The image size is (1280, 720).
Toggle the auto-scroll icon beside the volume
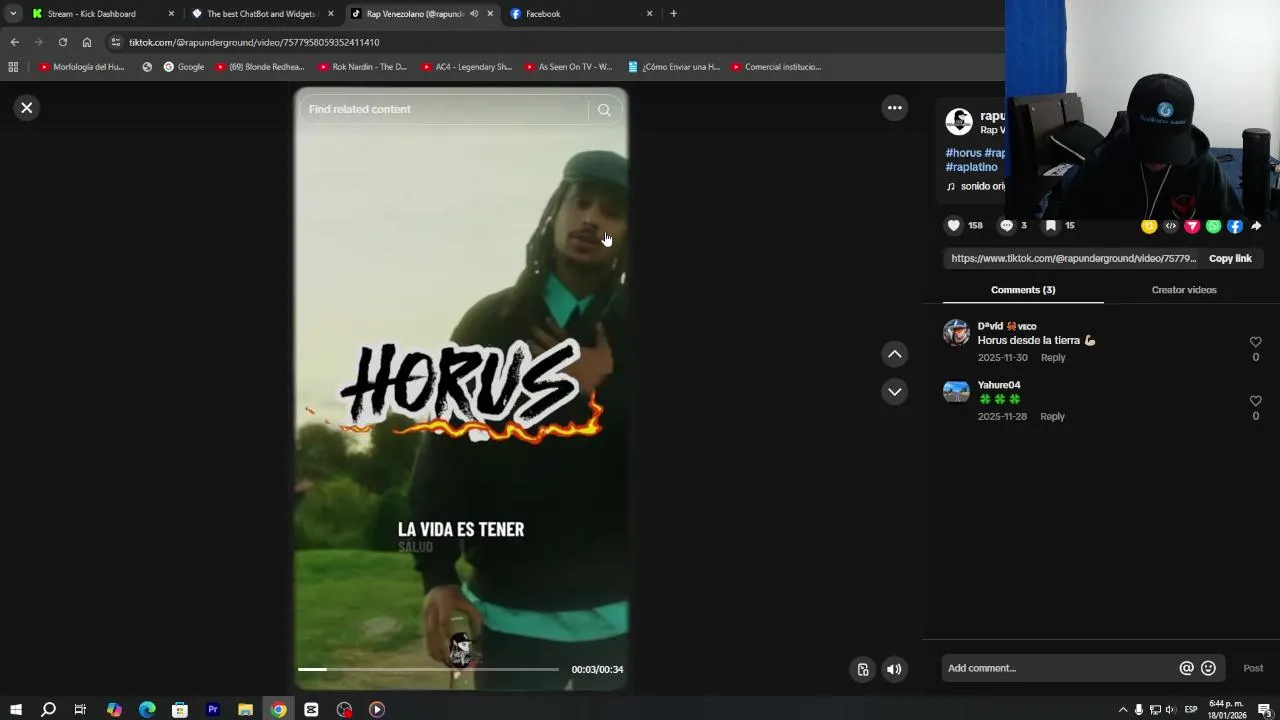[863, 670]
